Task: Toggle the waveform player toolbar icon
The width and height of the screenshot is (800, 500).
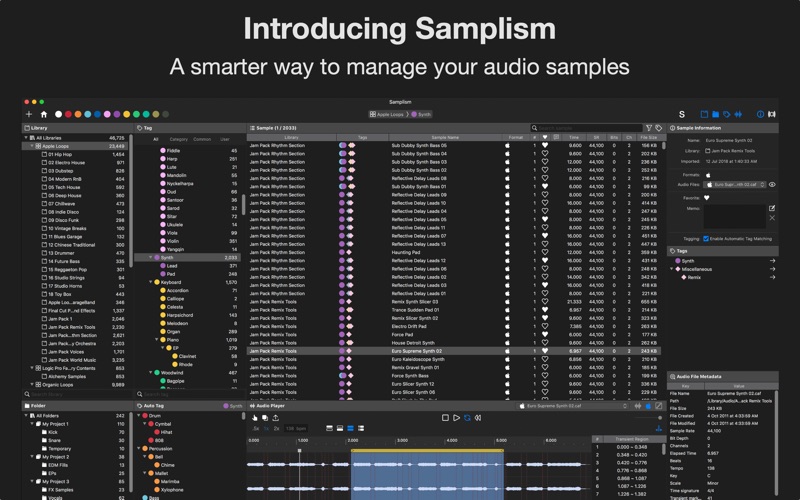Action: click(x=738, y=114)
